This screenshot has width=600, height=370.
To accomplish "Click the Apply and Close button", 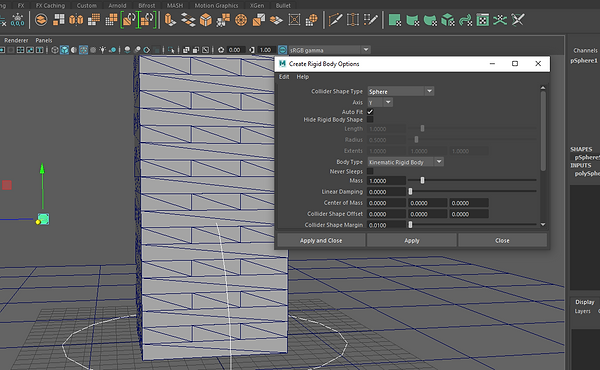I will (x=321, y=240).
